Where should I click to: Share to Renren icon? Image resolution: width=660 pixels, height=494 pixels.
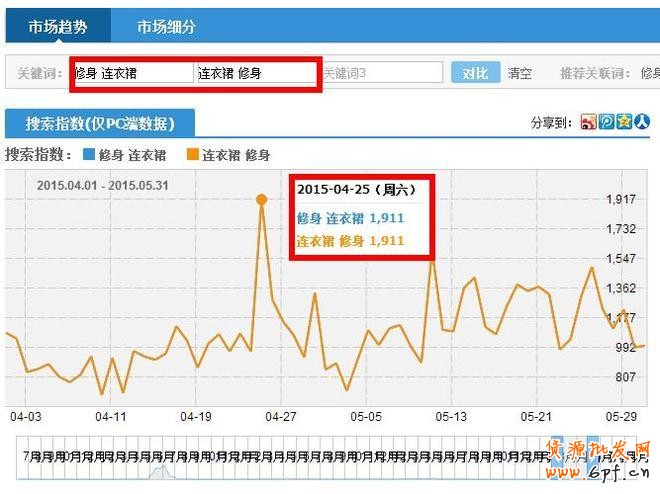[x=642, y=122]
